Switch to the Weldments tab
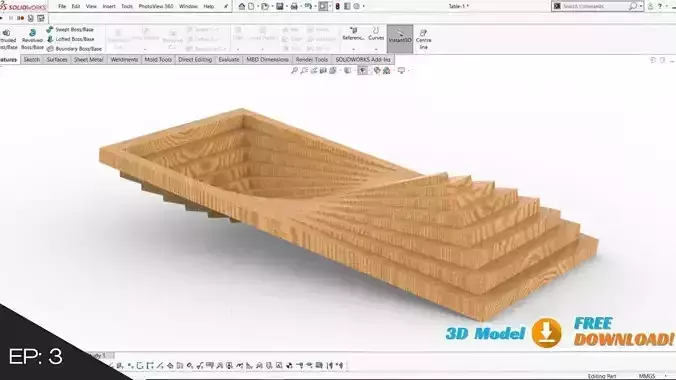The width and height of the screenshot is (676, 380). (124, 60)
